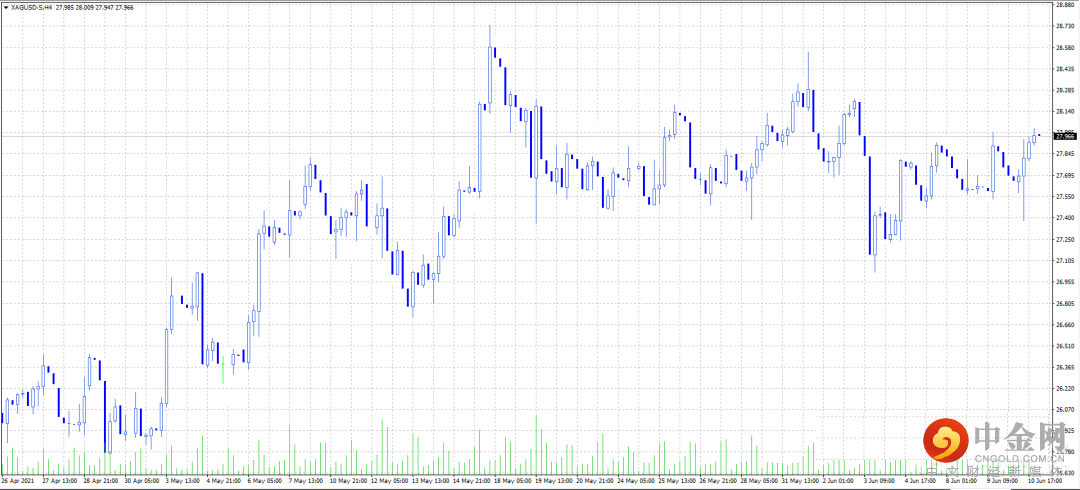
Task: Click the 3 Jun 09:00 time label
Action: point(882,479)
